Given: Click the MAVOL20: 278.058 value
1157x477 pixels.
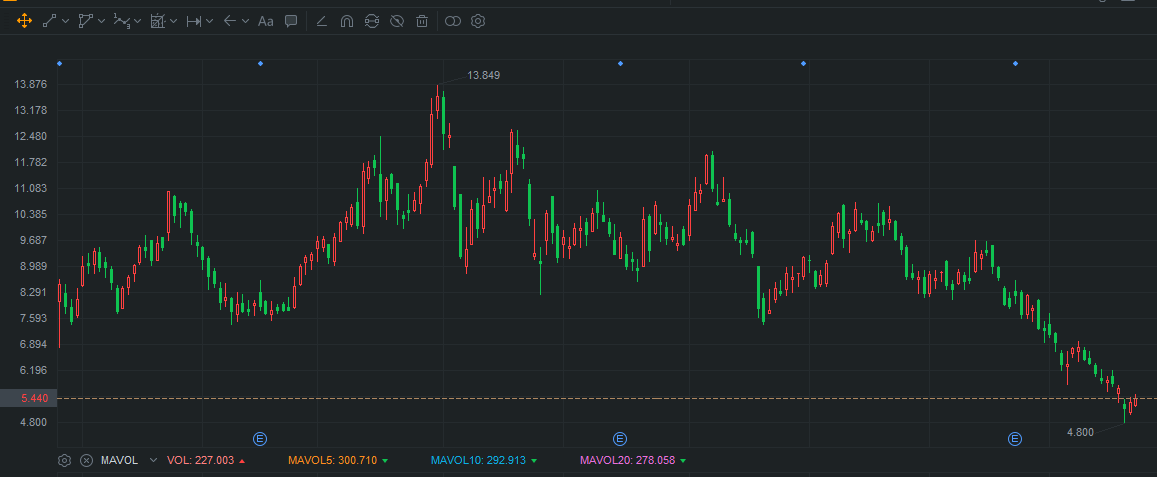Looking at the screenshot, I should pyautogui.click(x=627, y=461).
